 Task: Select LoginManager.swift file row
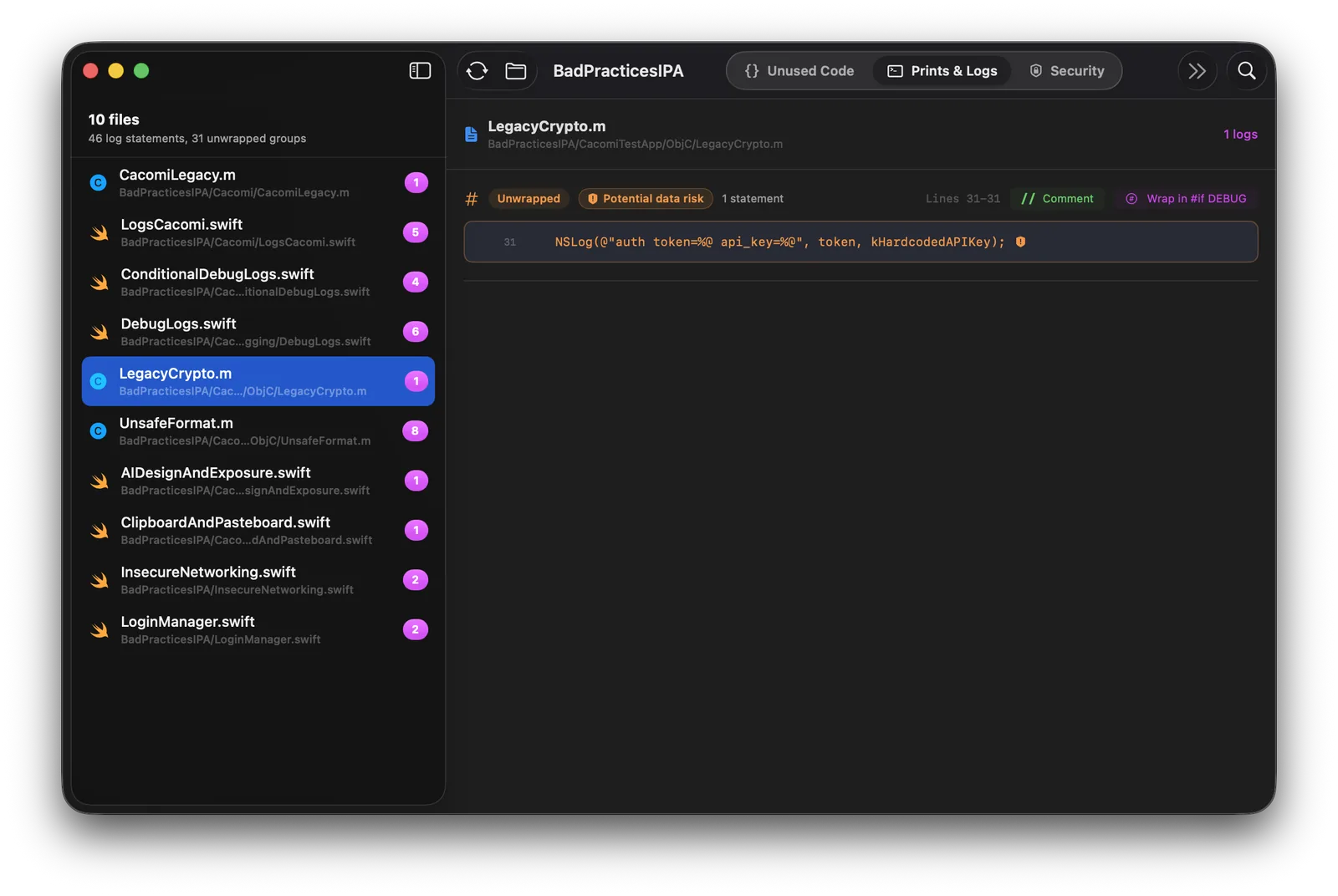[x=258, y=630]
